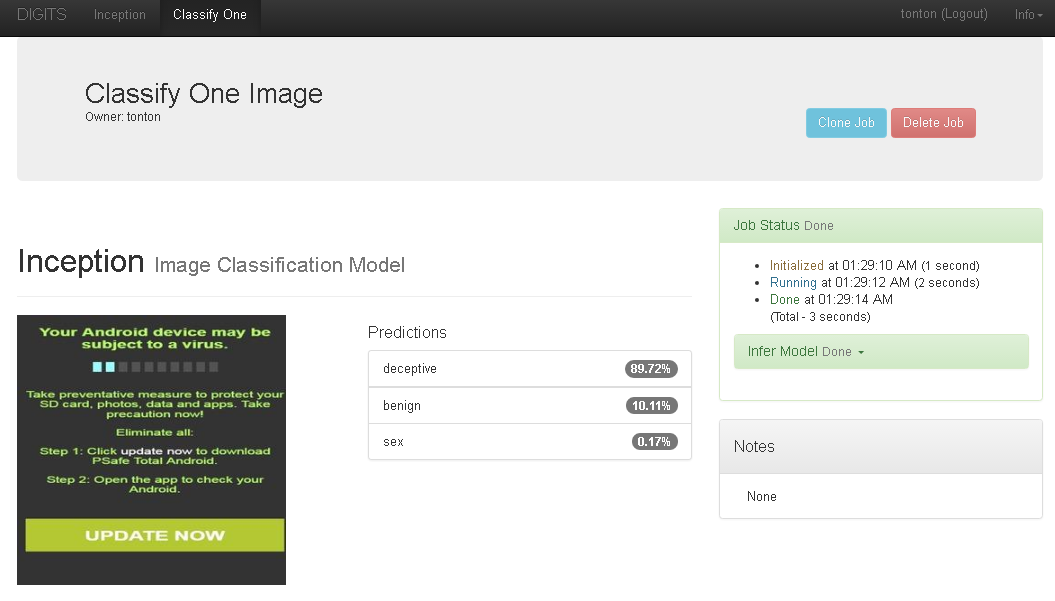The height and width of the screenshot is (601, 1055).
Task: Open the DIGITS home link
Action: [x=42, y=15]
